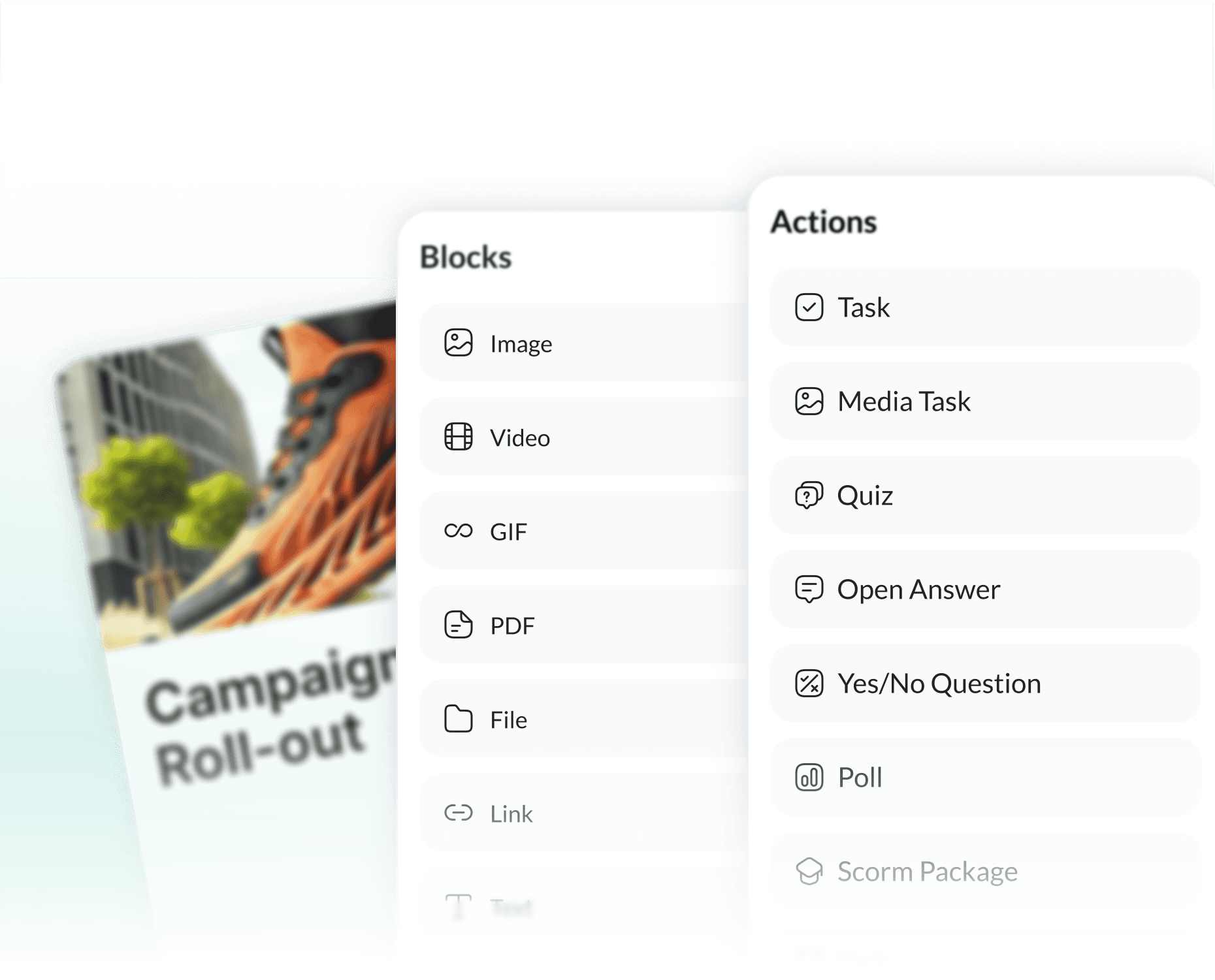This screenshot has width=1215, height=980.
Task: Click the Image block icon
Action: click(459, 343)
